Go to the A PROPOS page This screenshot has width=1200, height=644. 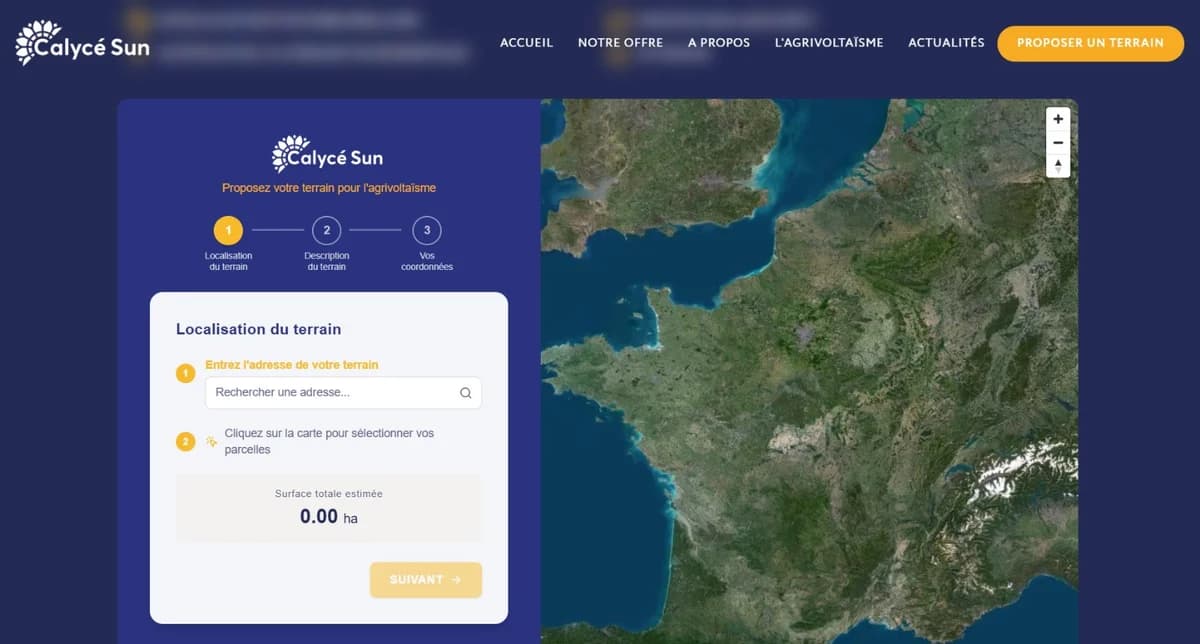click(719, 43)
